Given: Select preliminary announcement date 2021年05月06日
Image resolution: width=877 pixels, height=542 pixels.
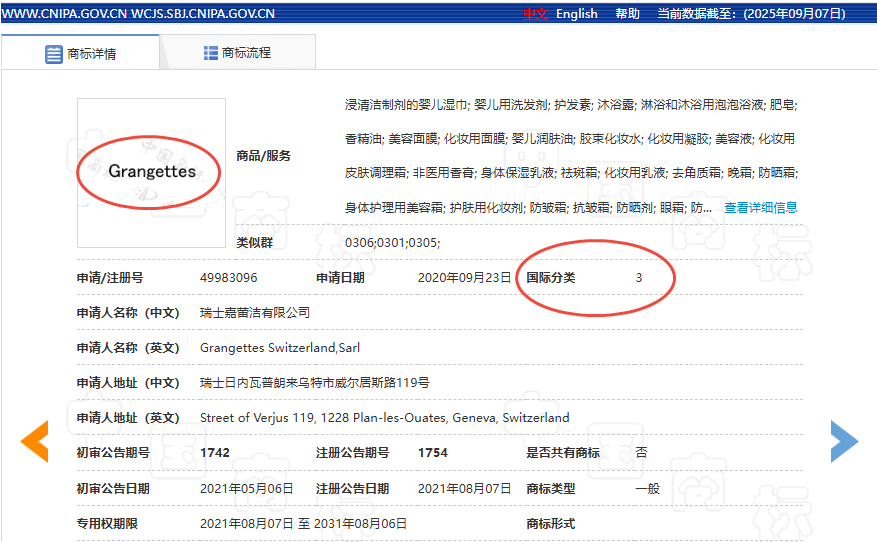Looking at the screenshot, I should tap(247, 488).
